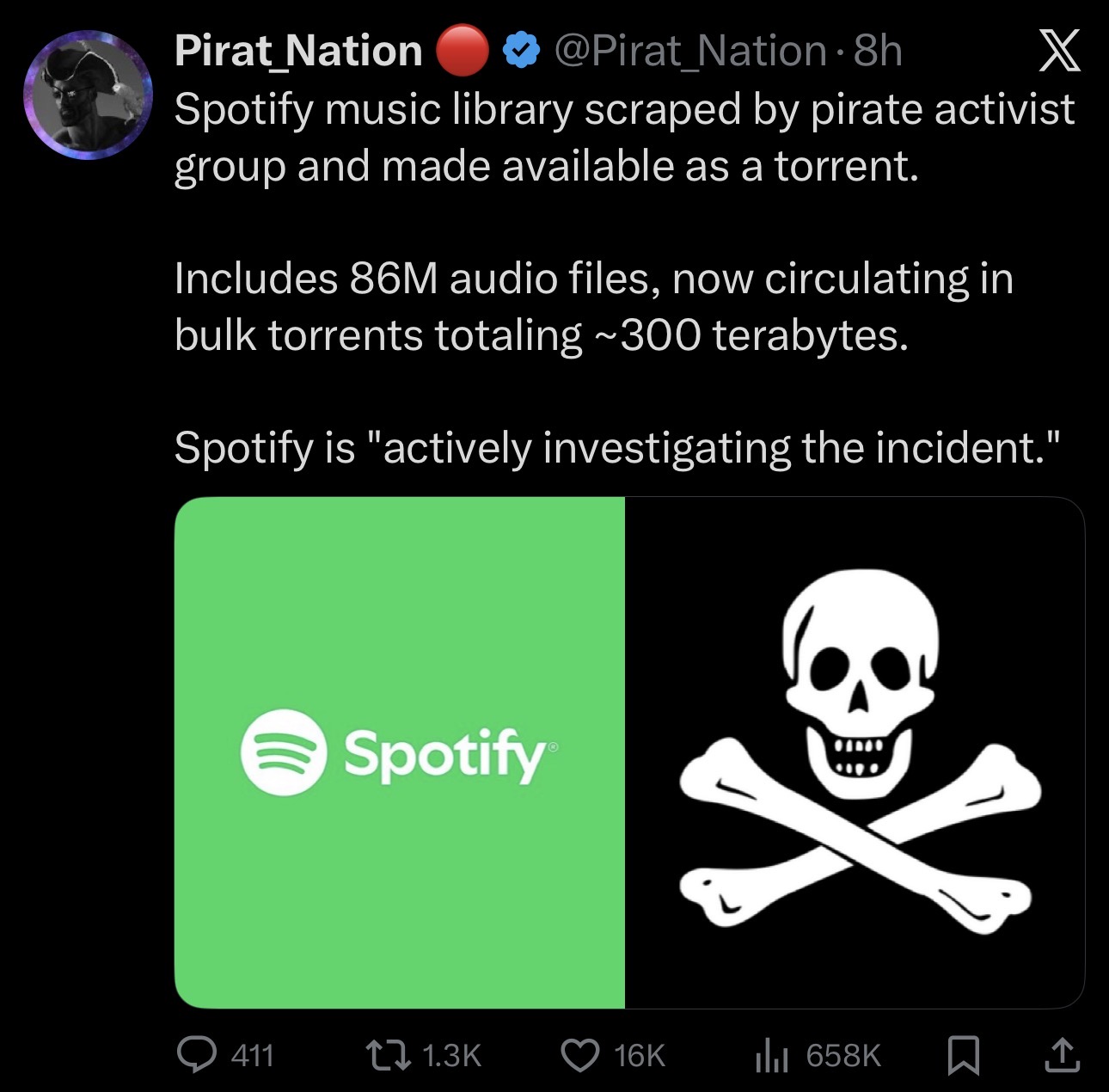Click the red circle emoji beside name
Image resolution: width=1109 pixels, height=1092 pixels.
pyautogui.click(x=463, y=51)
